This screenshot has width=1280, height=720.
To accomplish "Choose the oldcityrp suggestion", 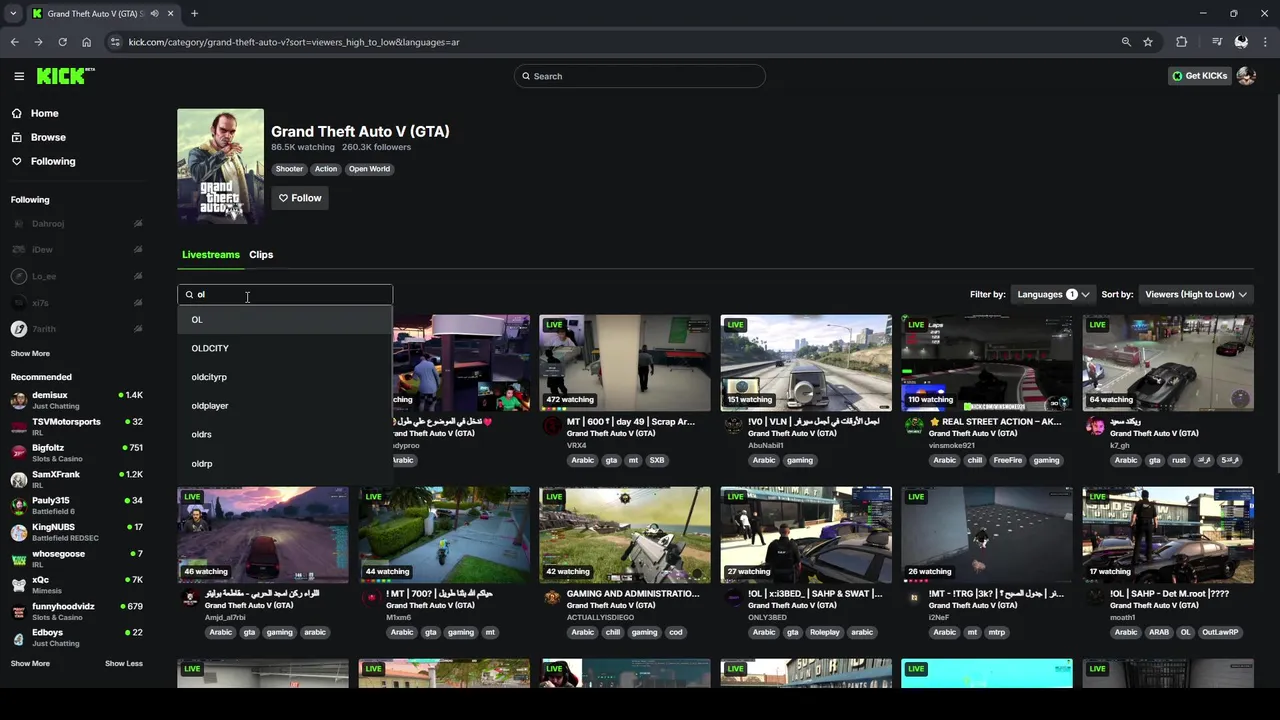I will (285, 377).
